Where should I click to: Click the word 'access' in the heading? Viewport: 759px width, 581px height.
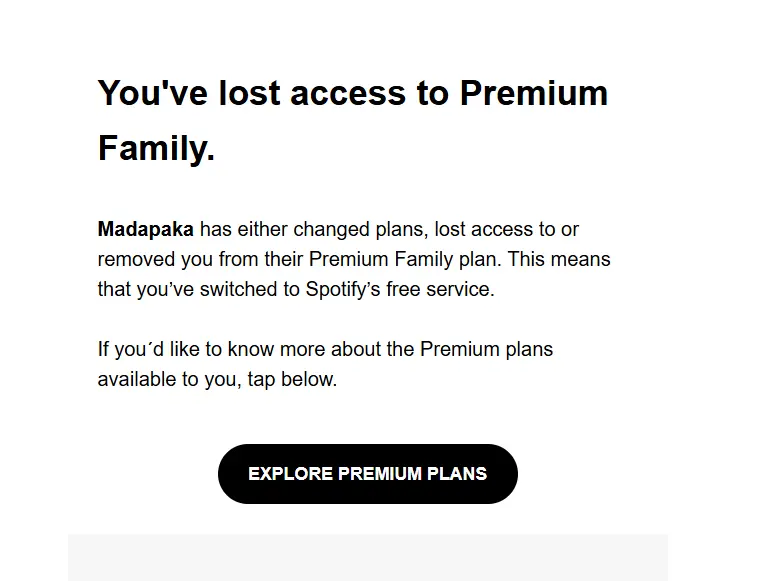click(x=348, y=92)
